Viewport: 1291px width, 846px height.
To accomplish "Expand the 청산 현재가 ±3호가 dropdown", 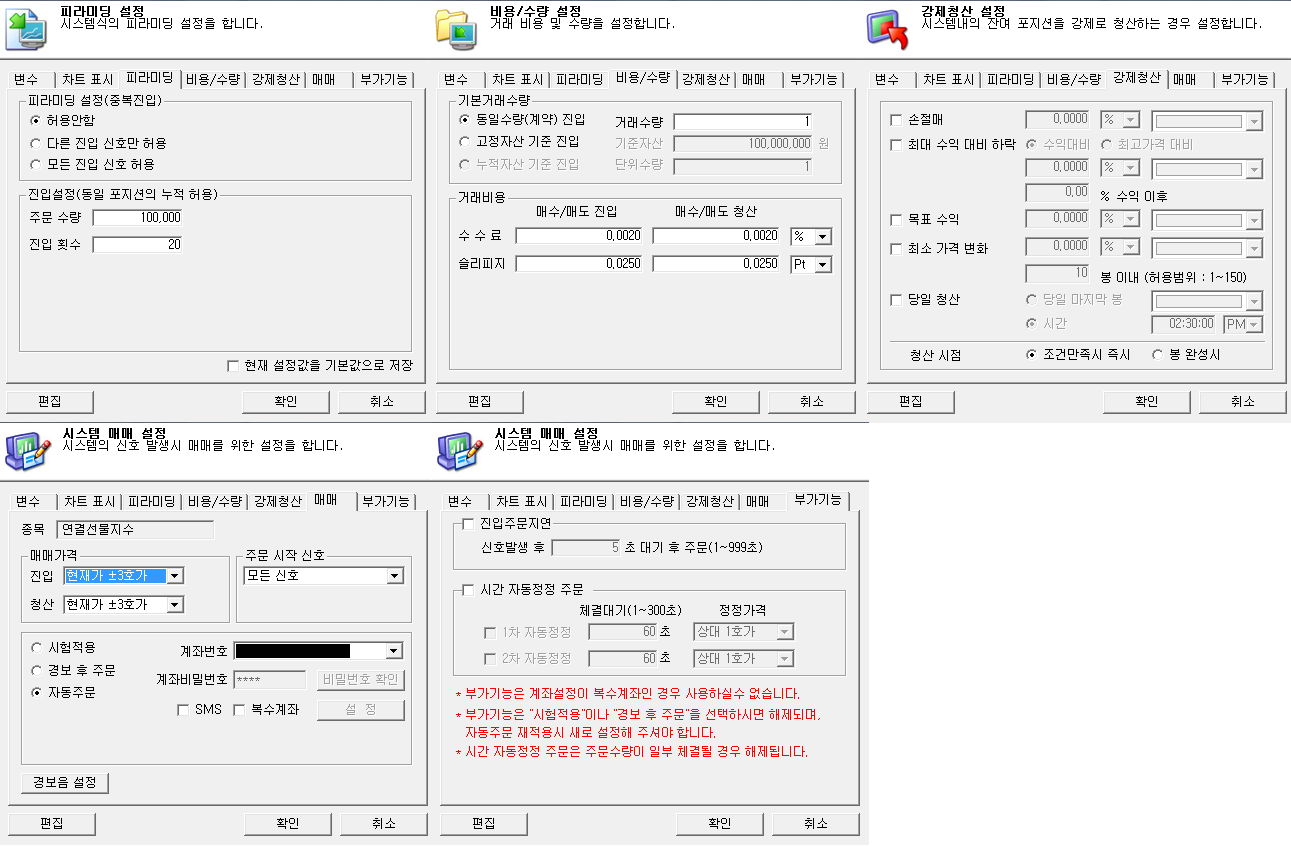I will [x=175, y=605].
